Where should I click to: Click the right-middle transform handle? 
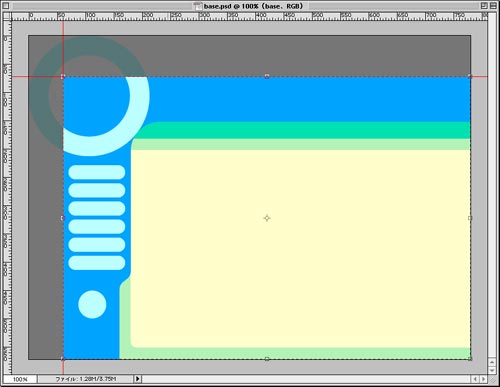(x=470, y=218)
